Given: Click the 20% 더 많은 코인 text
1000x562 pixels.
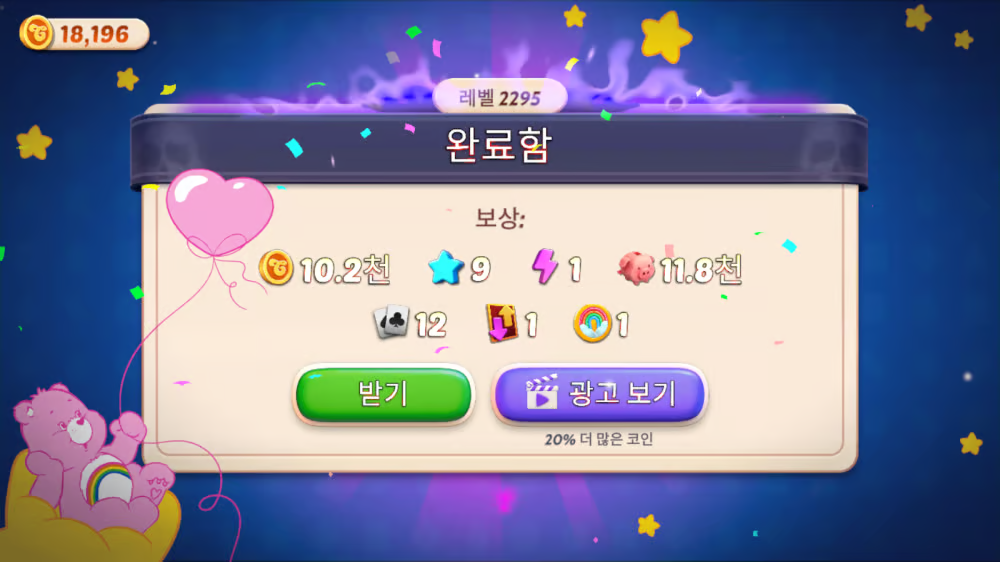Looking at the screenshot, I should click(598, 439).
